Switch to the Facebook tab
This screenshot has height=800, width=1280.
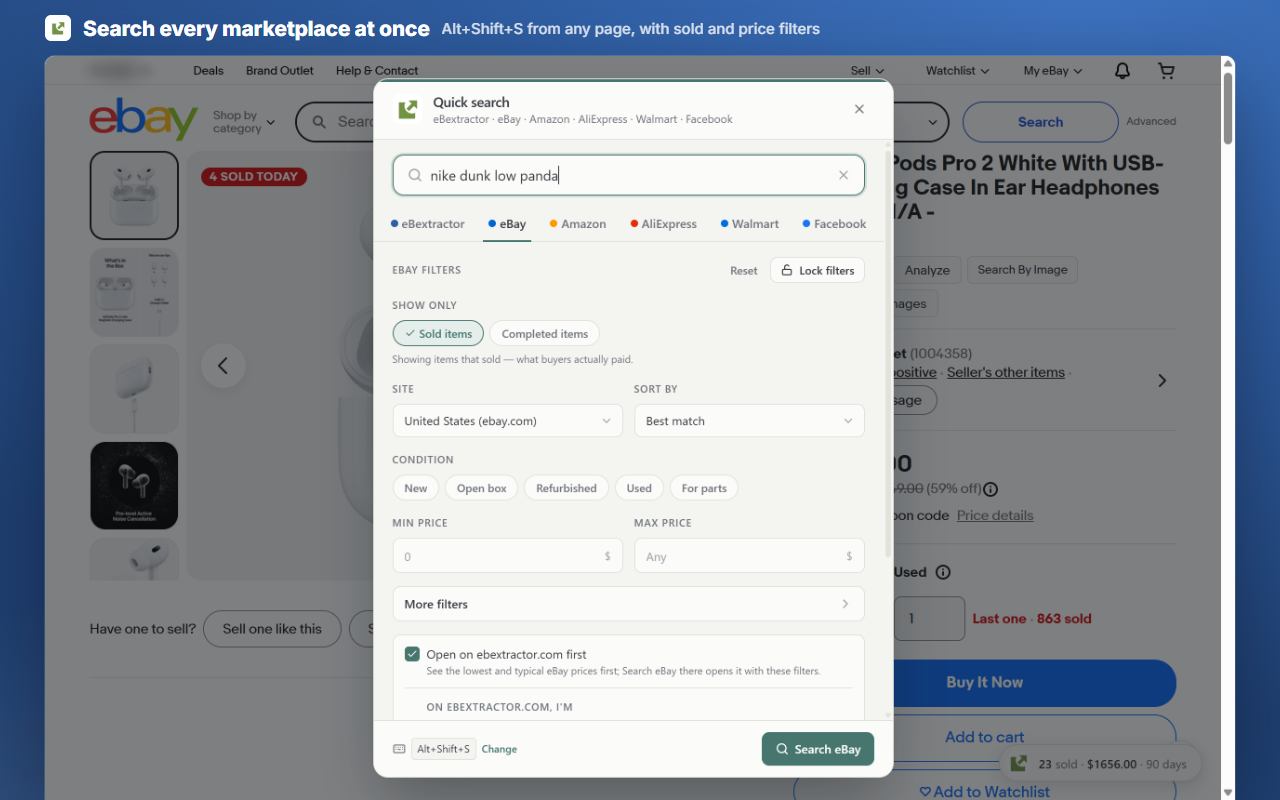click(835, 224)
